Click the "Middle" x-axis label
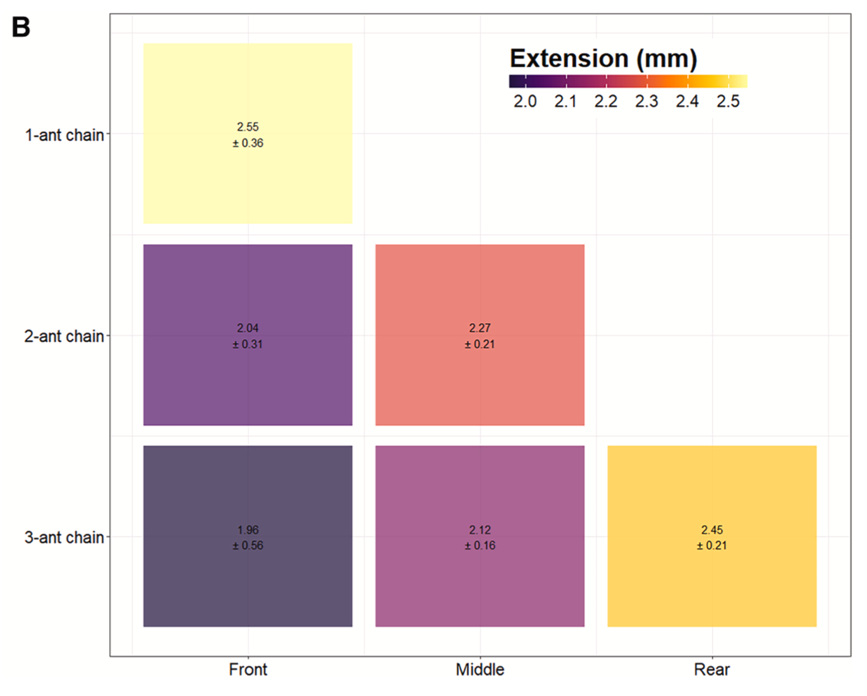Image resolution: width=867 pixels, height=696 pixels. (480, 669)
